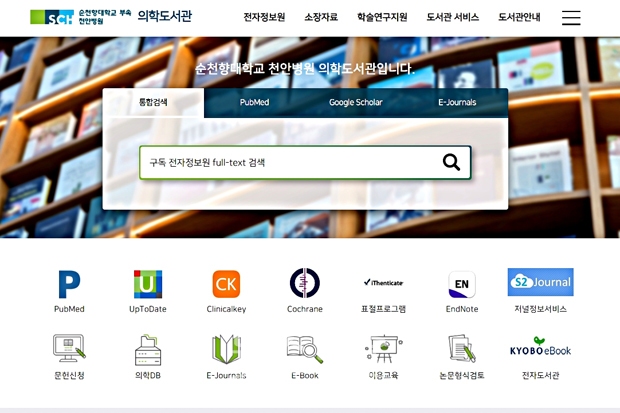Launch the ClinicalKey CK icon

click(226, 284)
